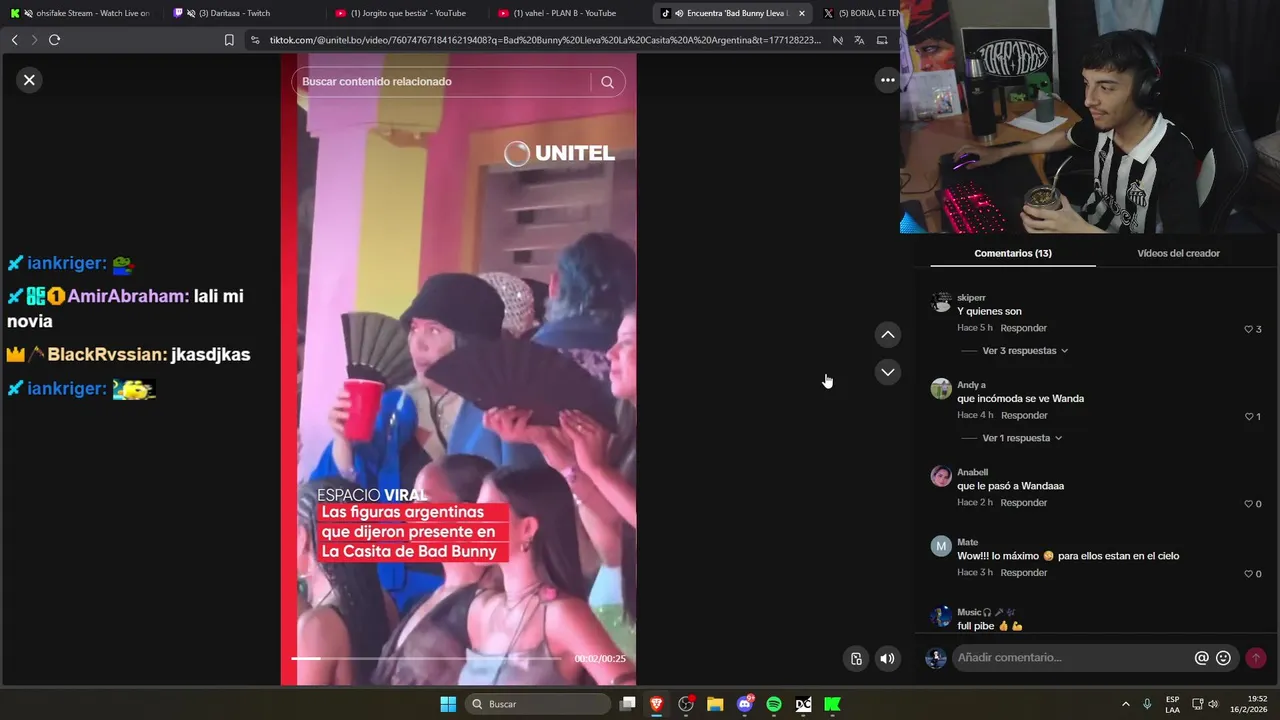This screenshot has height=720, width=1280.
Task: Open clock showing 19:52 16/2/2026
Action: coord(1249,704)
